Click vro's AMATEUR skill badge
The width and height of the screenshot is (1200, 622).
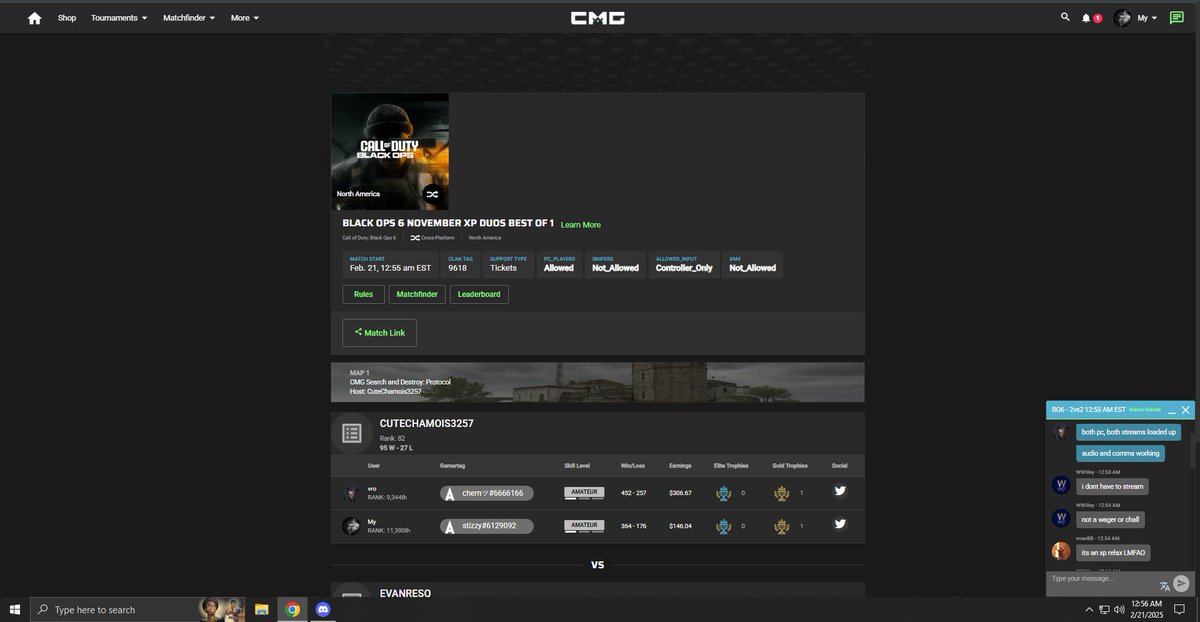585,493
